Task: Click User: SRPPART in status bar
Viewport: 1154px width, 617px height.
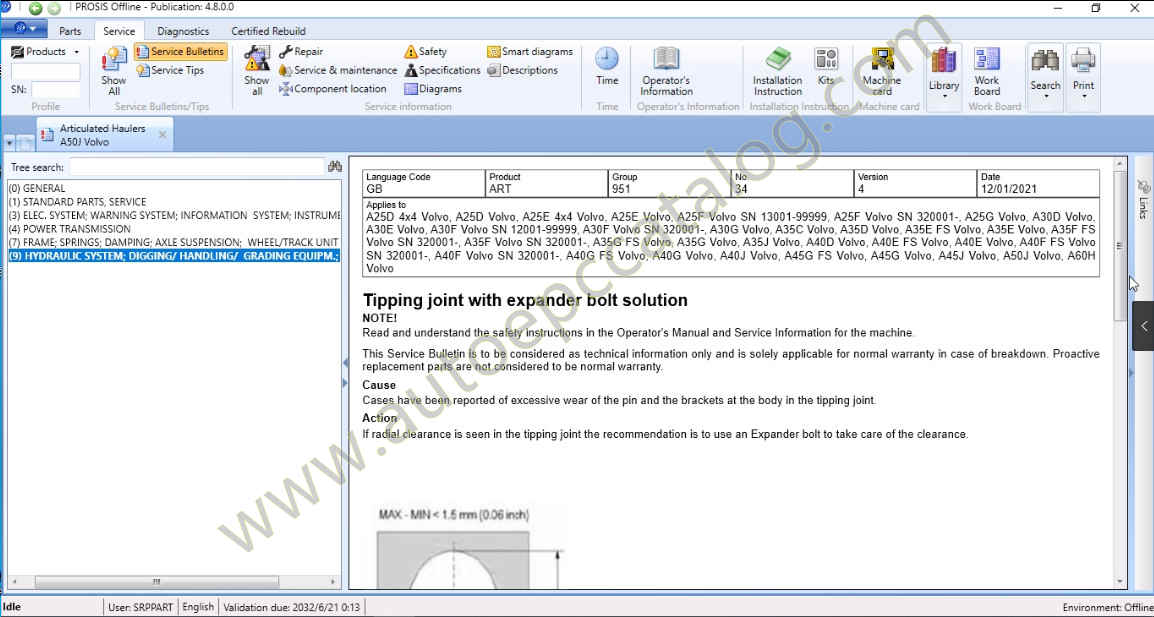Action: (141, 607)
